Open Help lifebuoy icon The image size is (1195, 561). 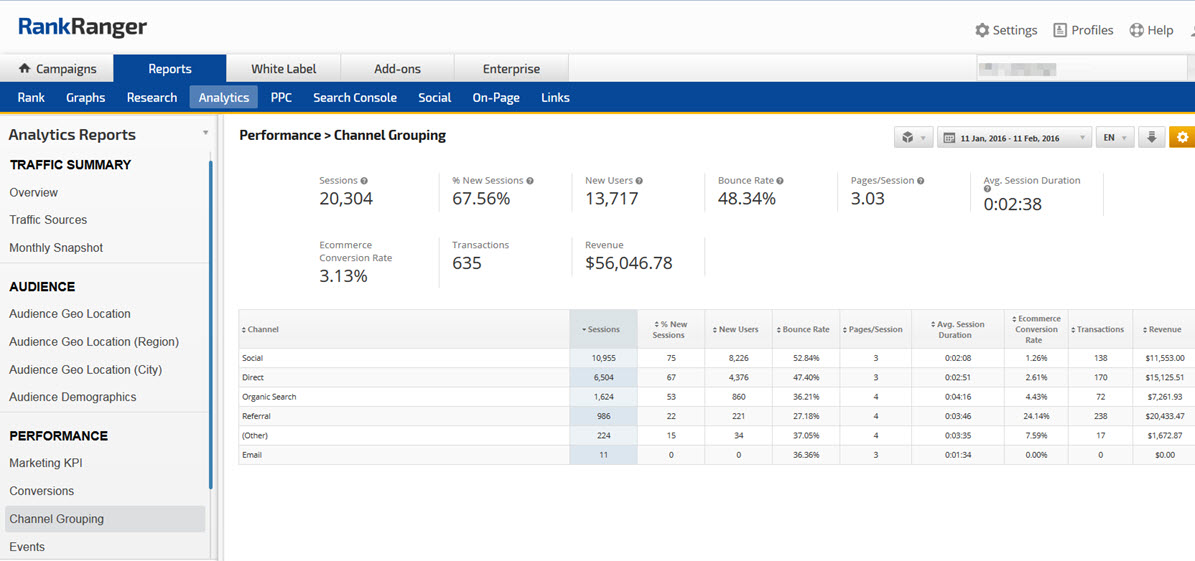pyautogui.click(x=1136, y=30)
